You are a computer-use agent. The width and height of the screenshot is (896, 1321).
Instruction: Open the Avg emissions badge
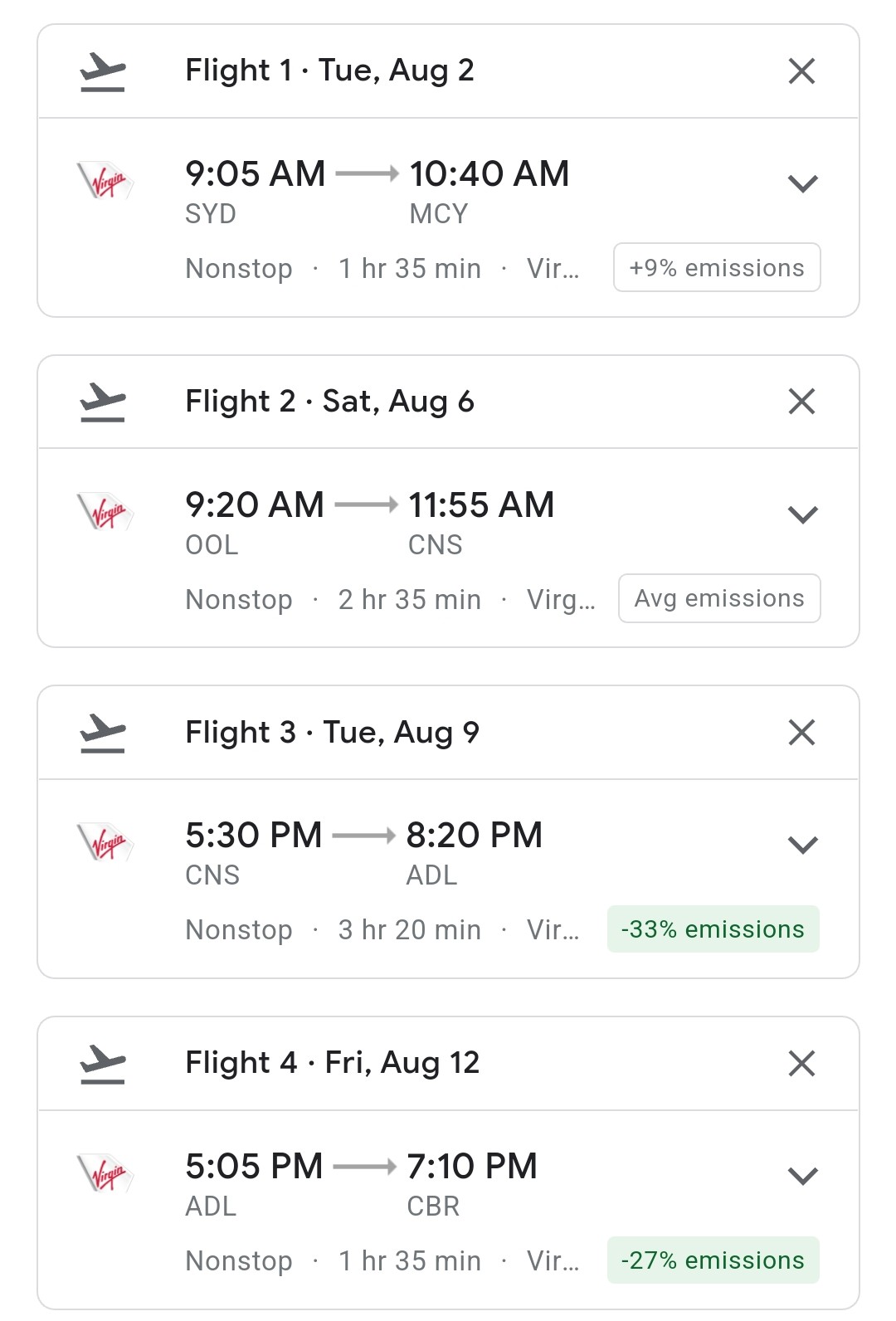(x=719, y=598)
